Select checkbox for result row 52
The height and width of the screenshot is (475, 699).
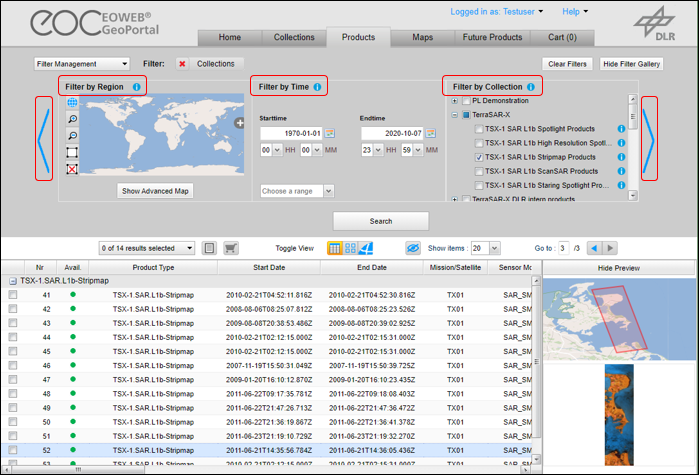click(13, 450)
